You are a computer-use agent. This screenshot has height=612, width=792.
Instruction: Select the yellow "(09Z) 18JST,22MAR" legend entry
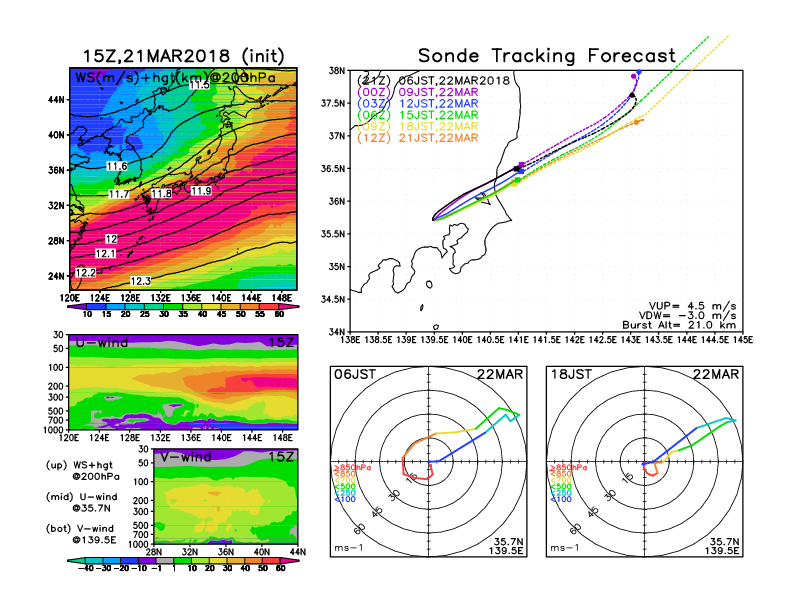point(418,127)
